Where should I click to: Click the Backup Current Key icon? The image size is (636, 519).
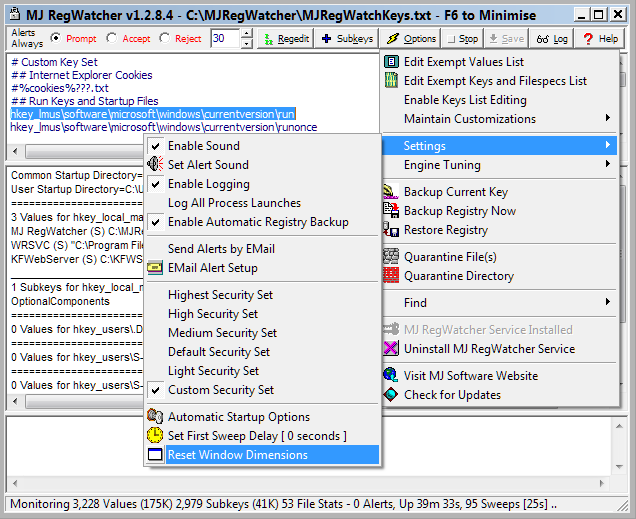point(391,191)
